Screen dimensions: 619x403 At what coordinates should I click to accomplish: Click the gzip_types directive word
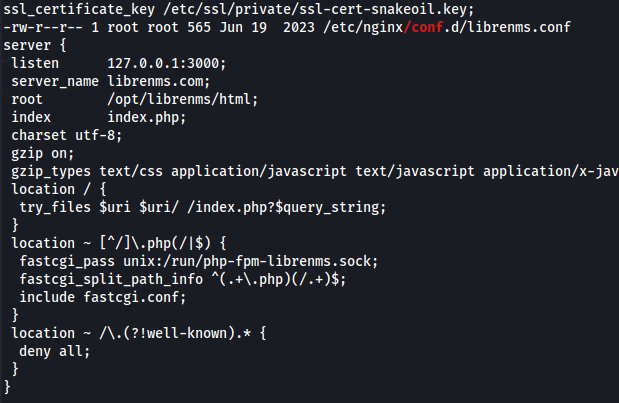51,171
